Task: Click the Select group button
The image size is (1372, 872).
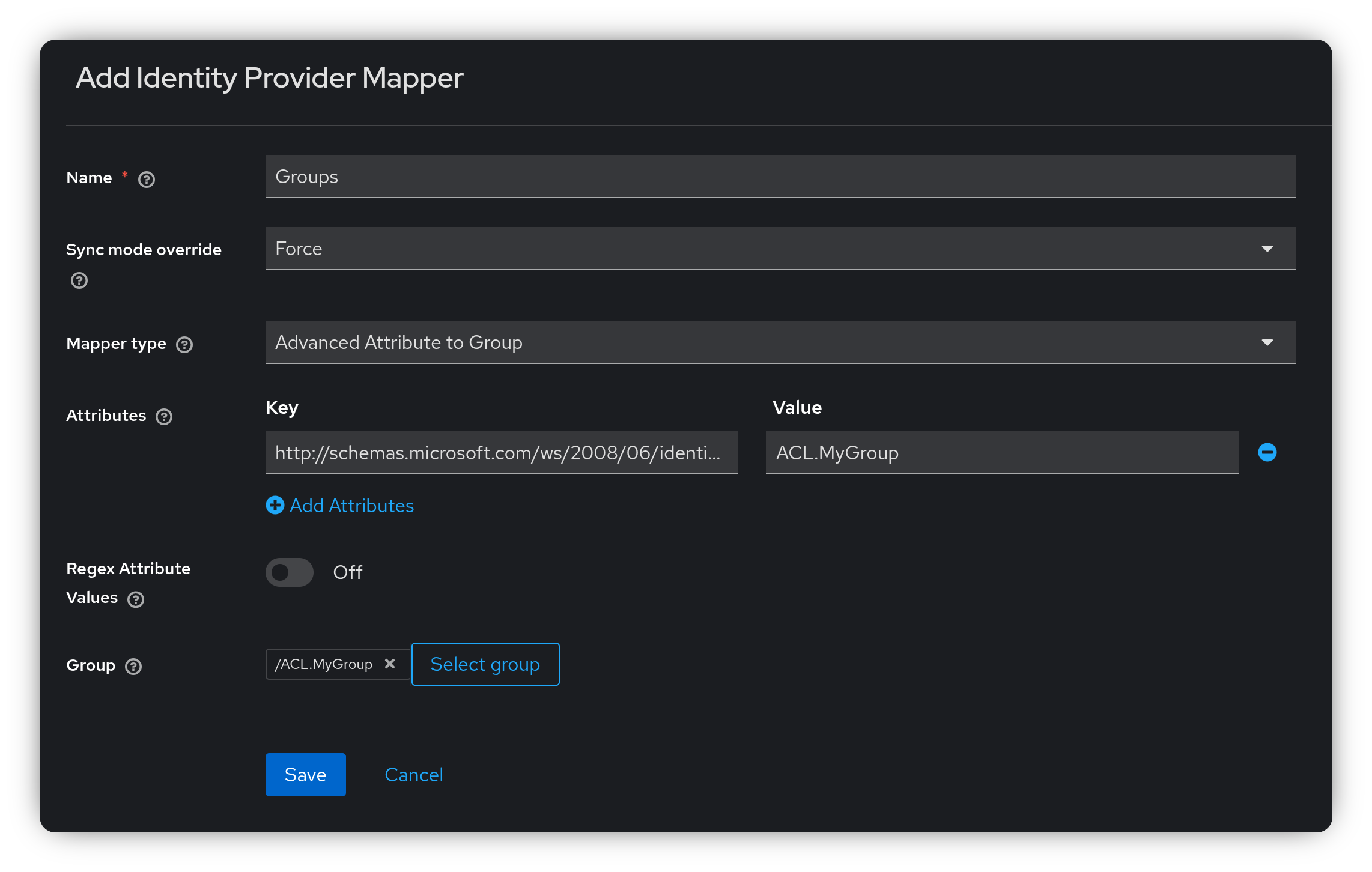Action: 485,664
